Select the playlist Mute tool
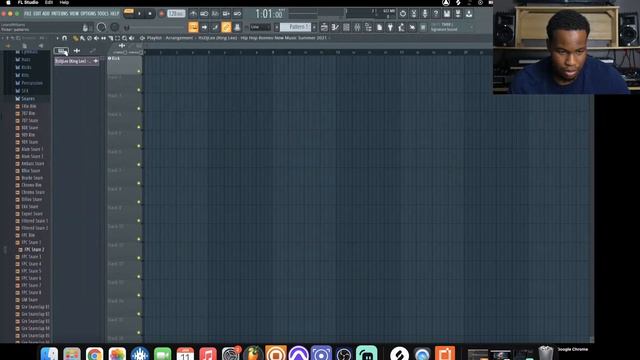Image resolution: width=640 pixels, height=360 pixels. click(x=96, y=38)
